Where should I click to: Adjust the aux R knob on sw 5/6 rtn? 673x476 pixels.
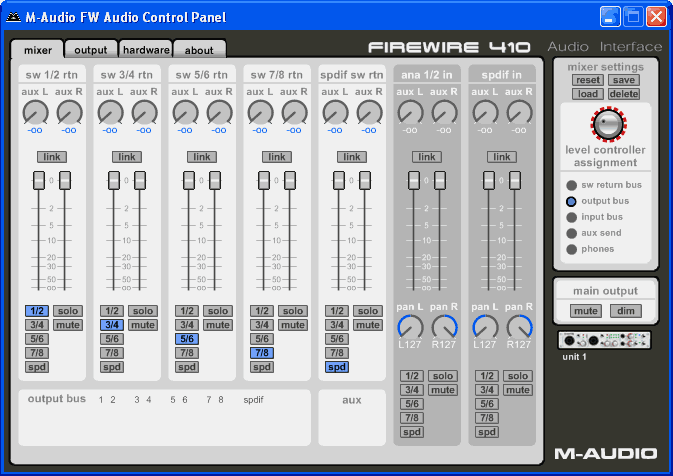(x=219, y=112)
